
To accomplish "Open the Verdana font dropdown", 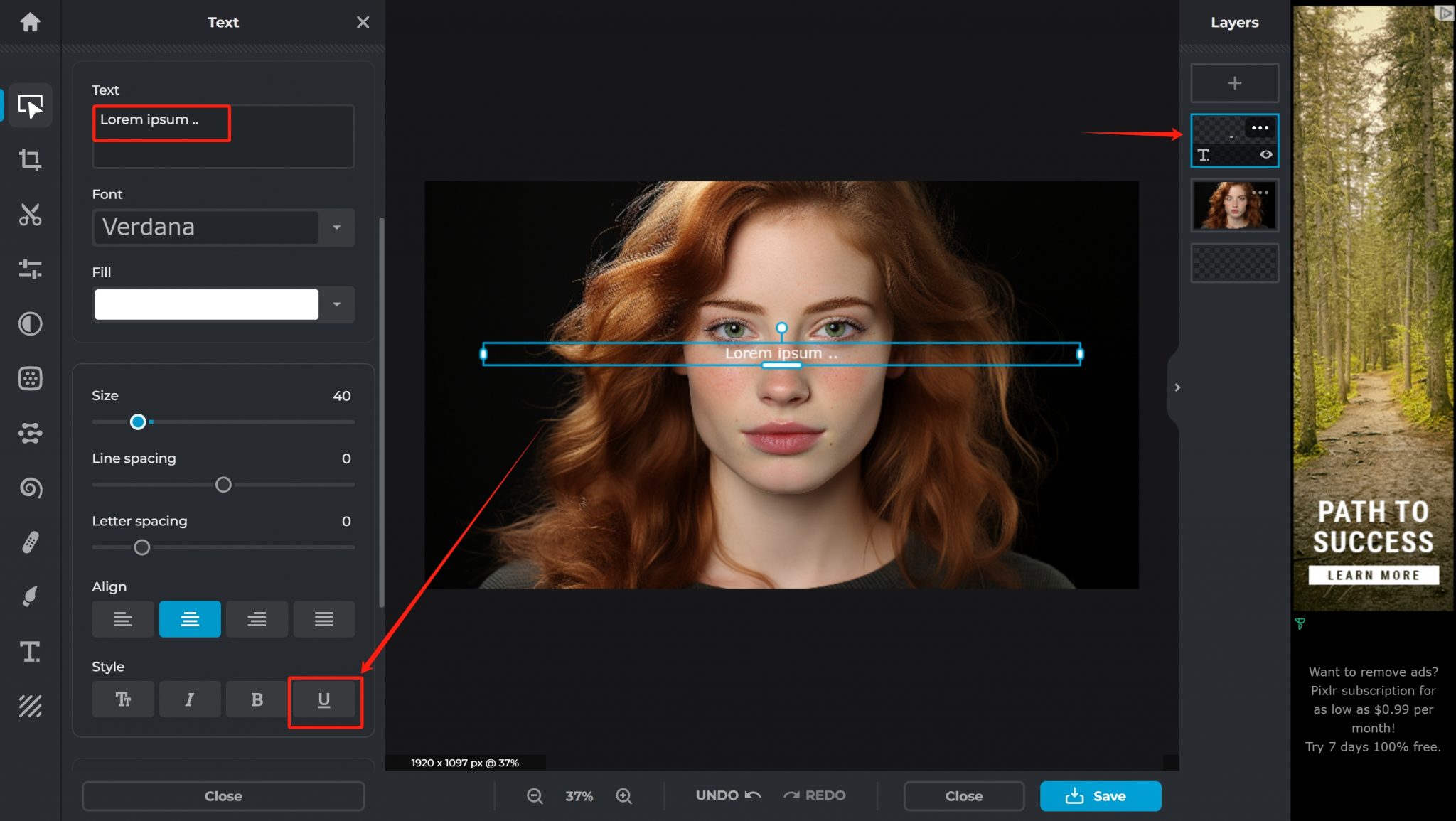I will pyautogui.click(x=336, y=227).
